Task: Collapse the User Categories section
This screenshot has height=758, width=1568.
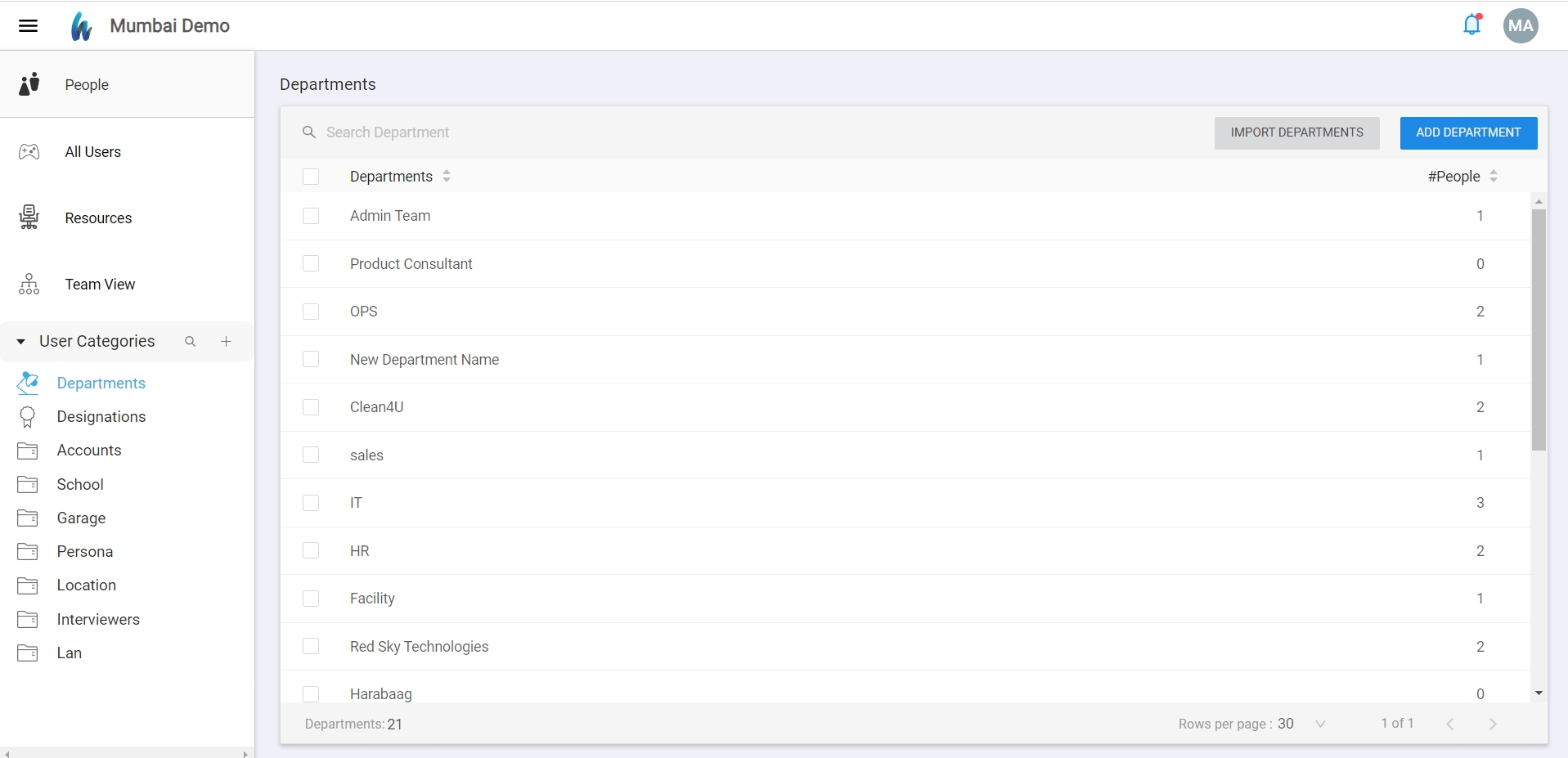Action: pyautogui.click(x=21, y=342)
